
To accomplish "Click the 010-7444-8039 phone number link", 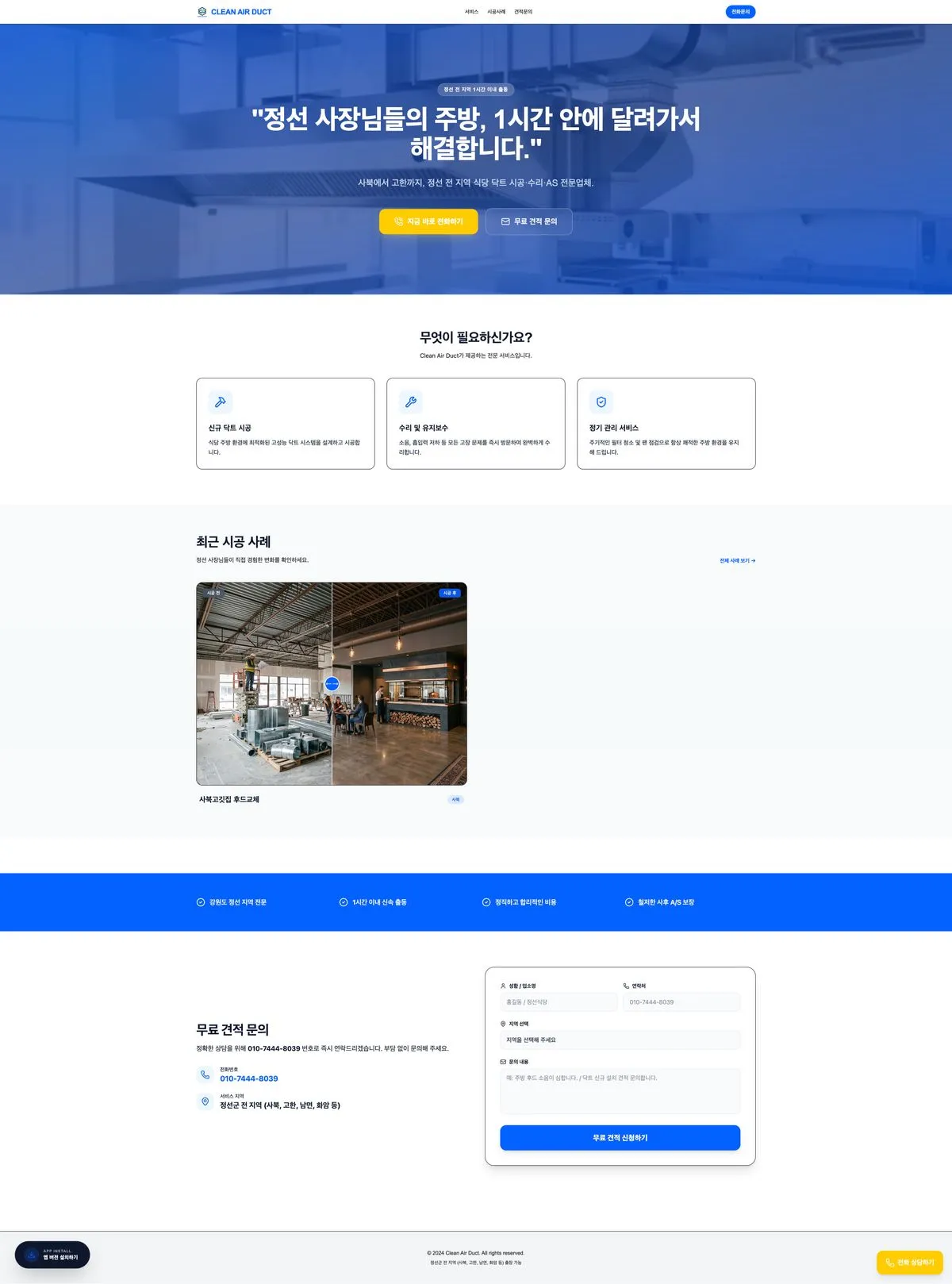I will click(249, 1078).
